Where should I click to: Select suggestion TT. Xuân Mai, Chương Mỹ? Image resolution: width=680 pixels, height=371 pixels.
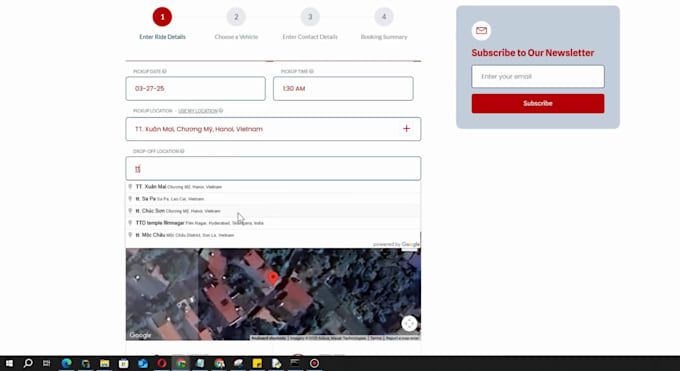[273, 187]
